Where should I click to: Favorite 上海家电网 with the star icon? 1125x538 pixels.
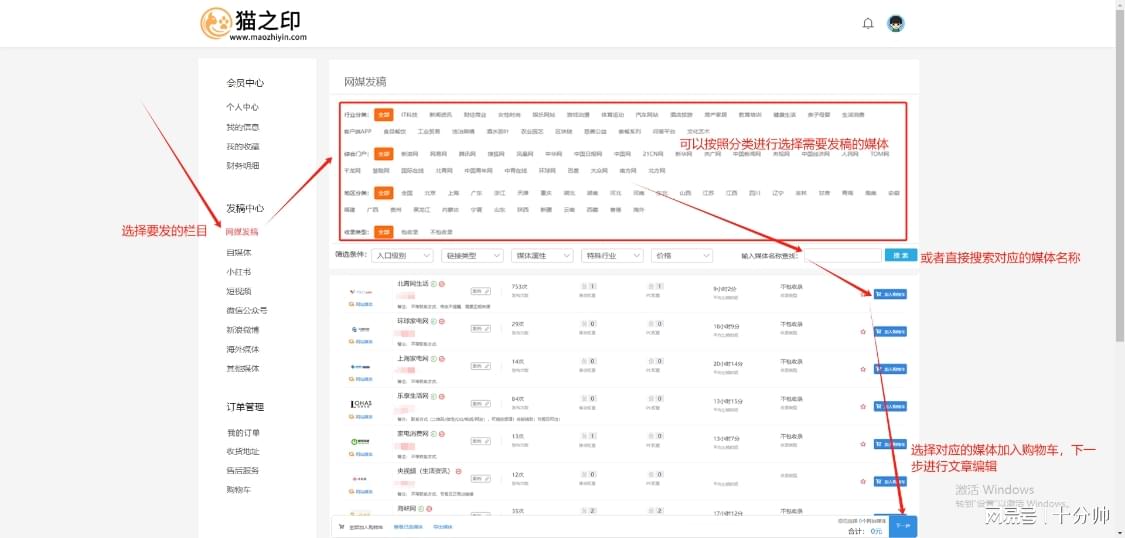coord(863,369)
